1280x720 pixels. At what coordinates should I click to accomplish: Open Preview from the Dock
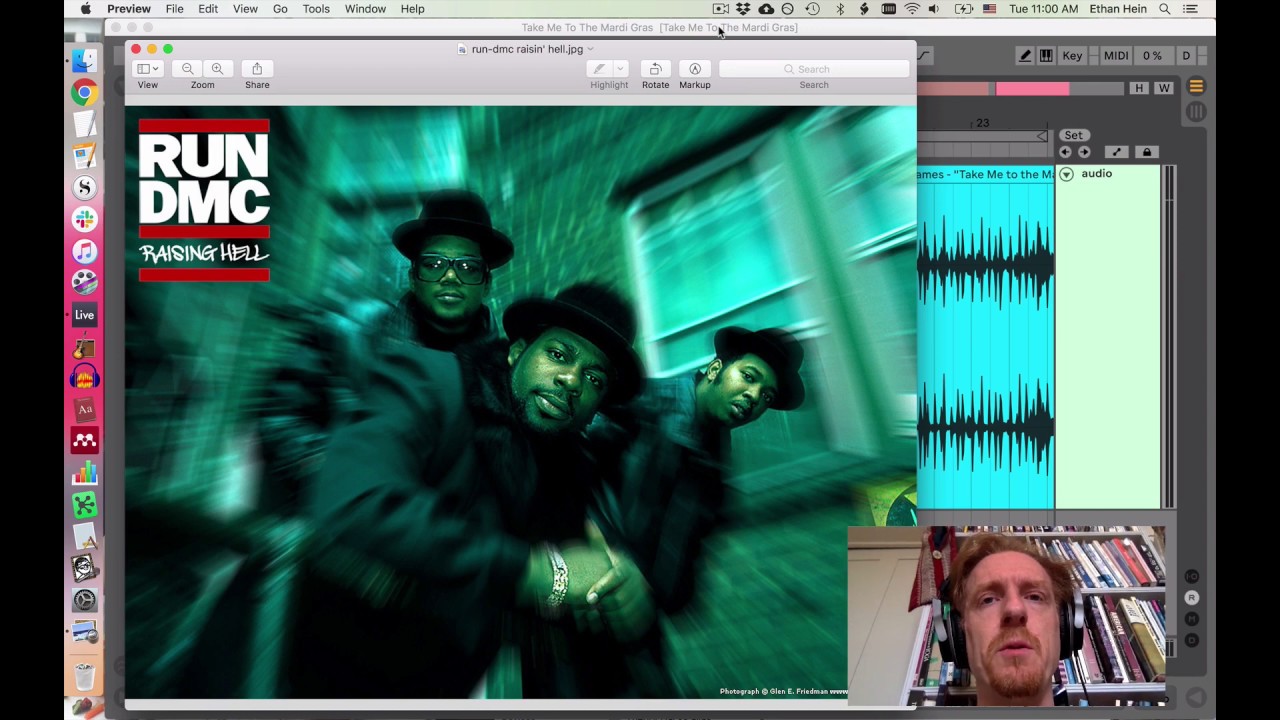coord(85,632)
